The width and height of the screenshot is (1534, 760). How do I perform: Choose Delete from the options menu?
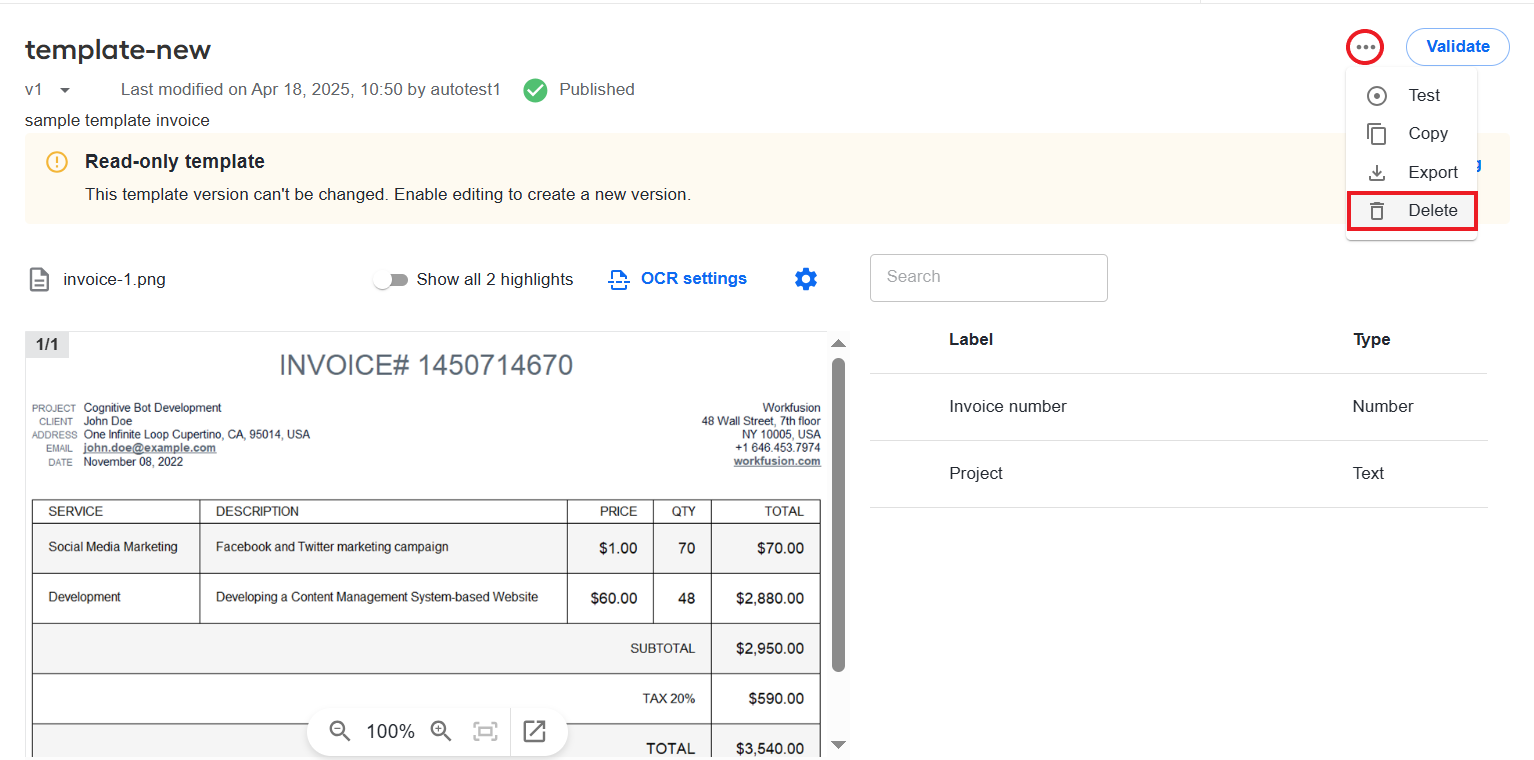pos(1411,211)
